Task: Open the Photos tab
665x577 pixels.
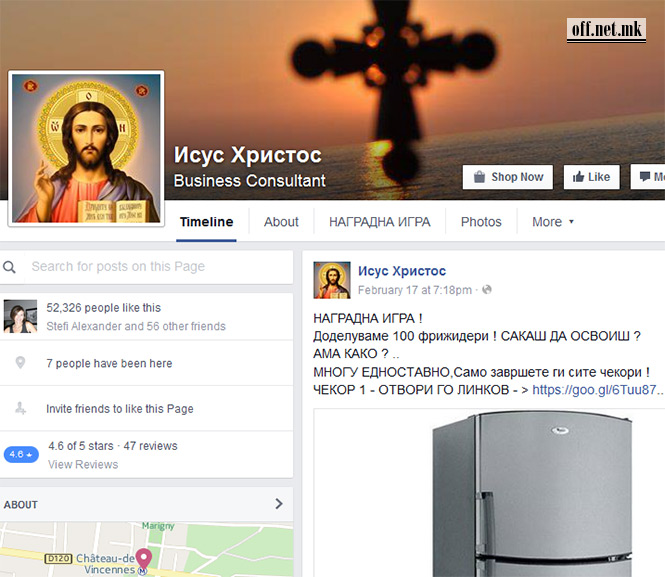Action: [x=481, y=222]
